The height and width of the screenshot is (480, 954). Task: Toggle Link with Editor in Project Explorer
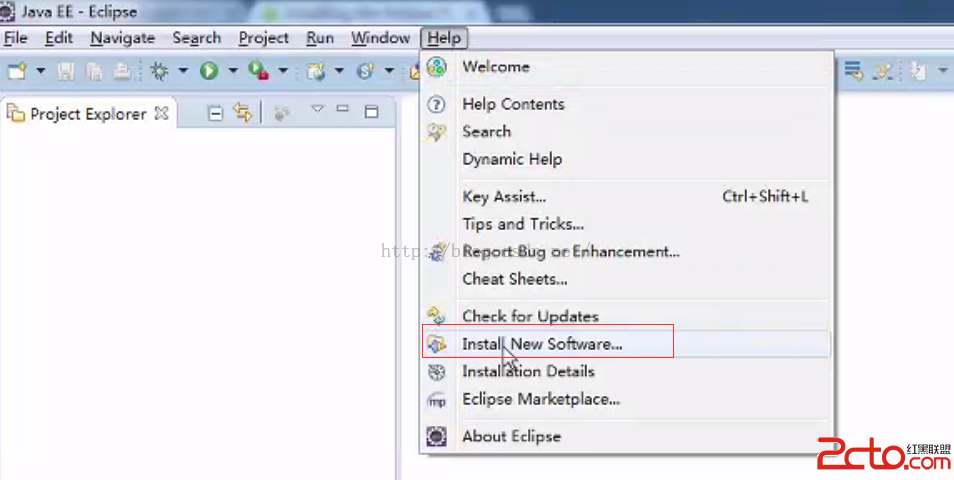243,113
